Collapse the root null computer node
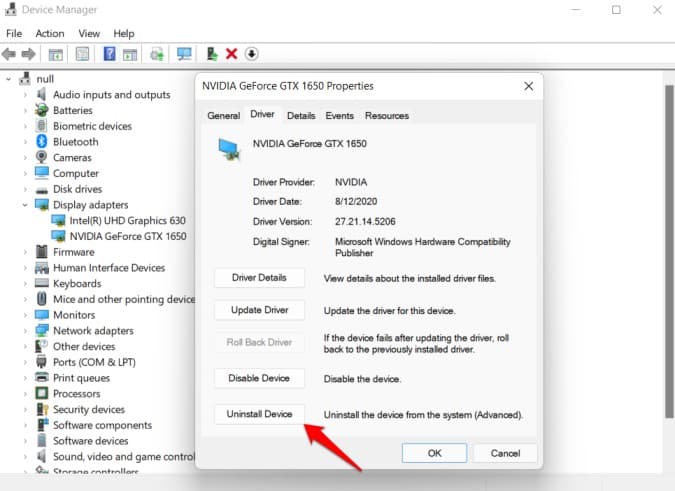The width and height of the screenshot is (675, 491). click(8, 79)
